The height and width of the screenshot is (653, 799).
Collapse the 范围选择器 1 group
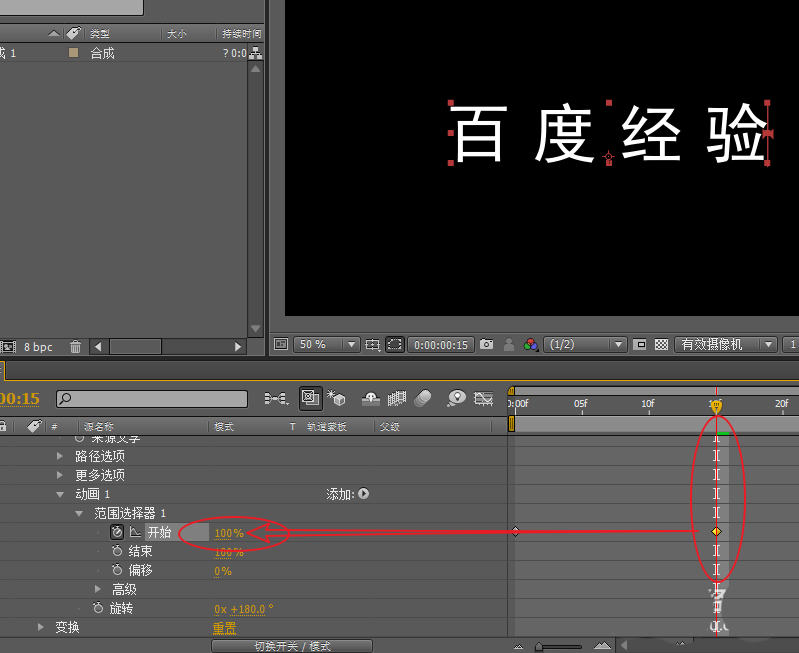pyautogui.click(x=79, y=513)
